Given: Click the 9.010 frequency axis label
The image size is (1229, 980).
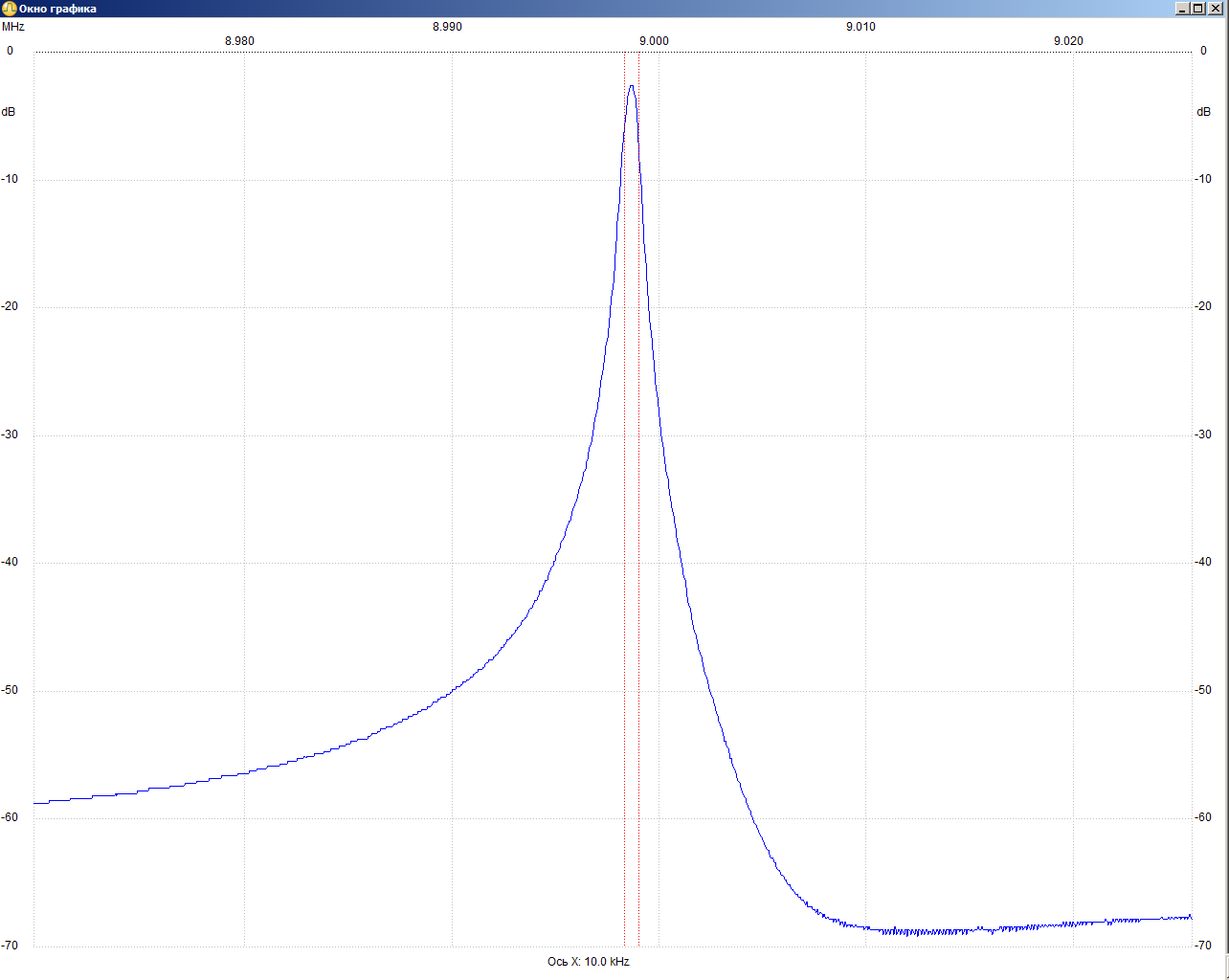Looking at the screenshot, I should pos(860,27).
